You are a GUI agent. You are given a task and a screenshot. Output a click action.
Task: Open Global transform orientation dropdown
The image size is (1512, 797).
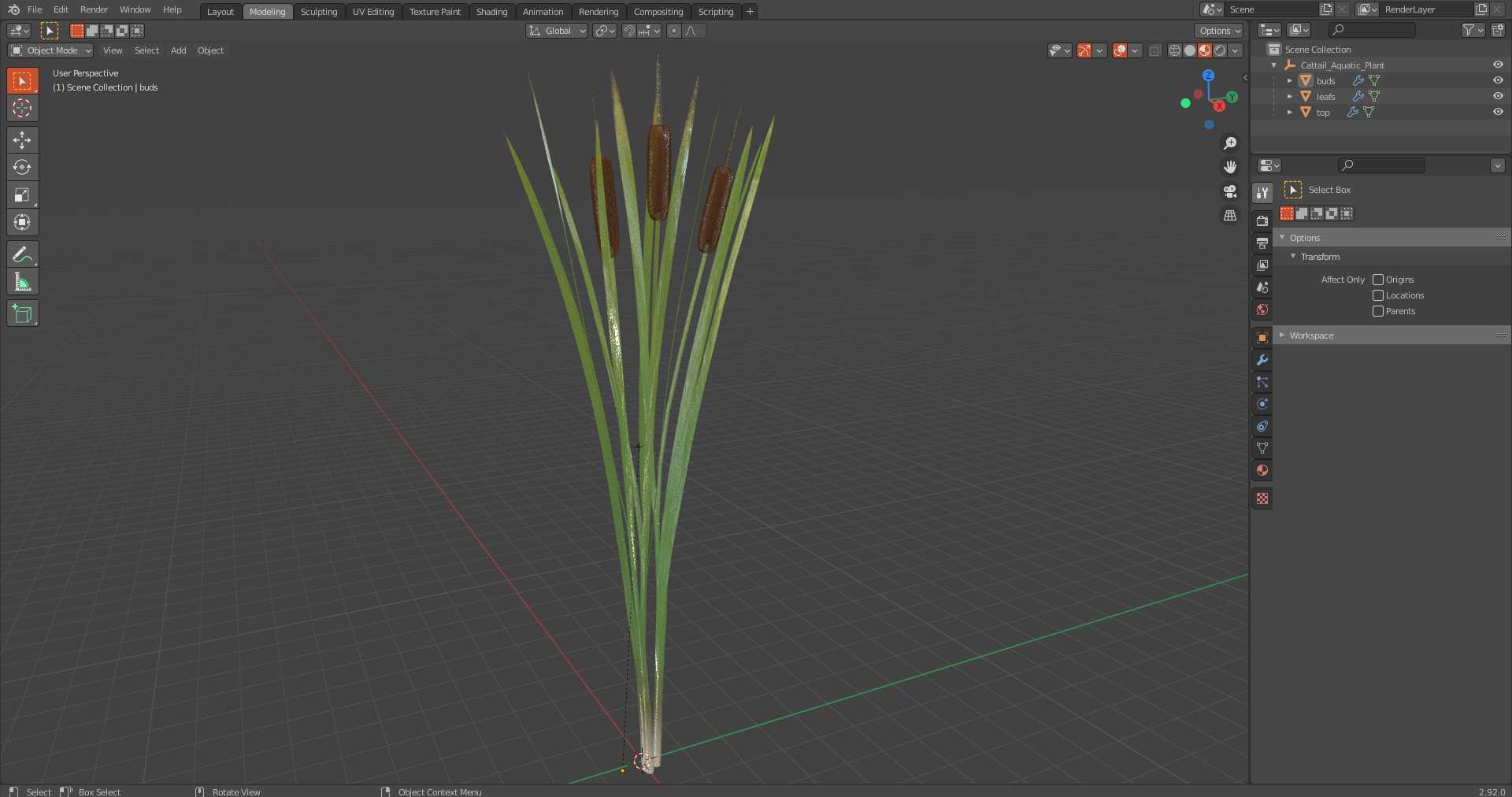pyautogui.click(x=557, y=31)
